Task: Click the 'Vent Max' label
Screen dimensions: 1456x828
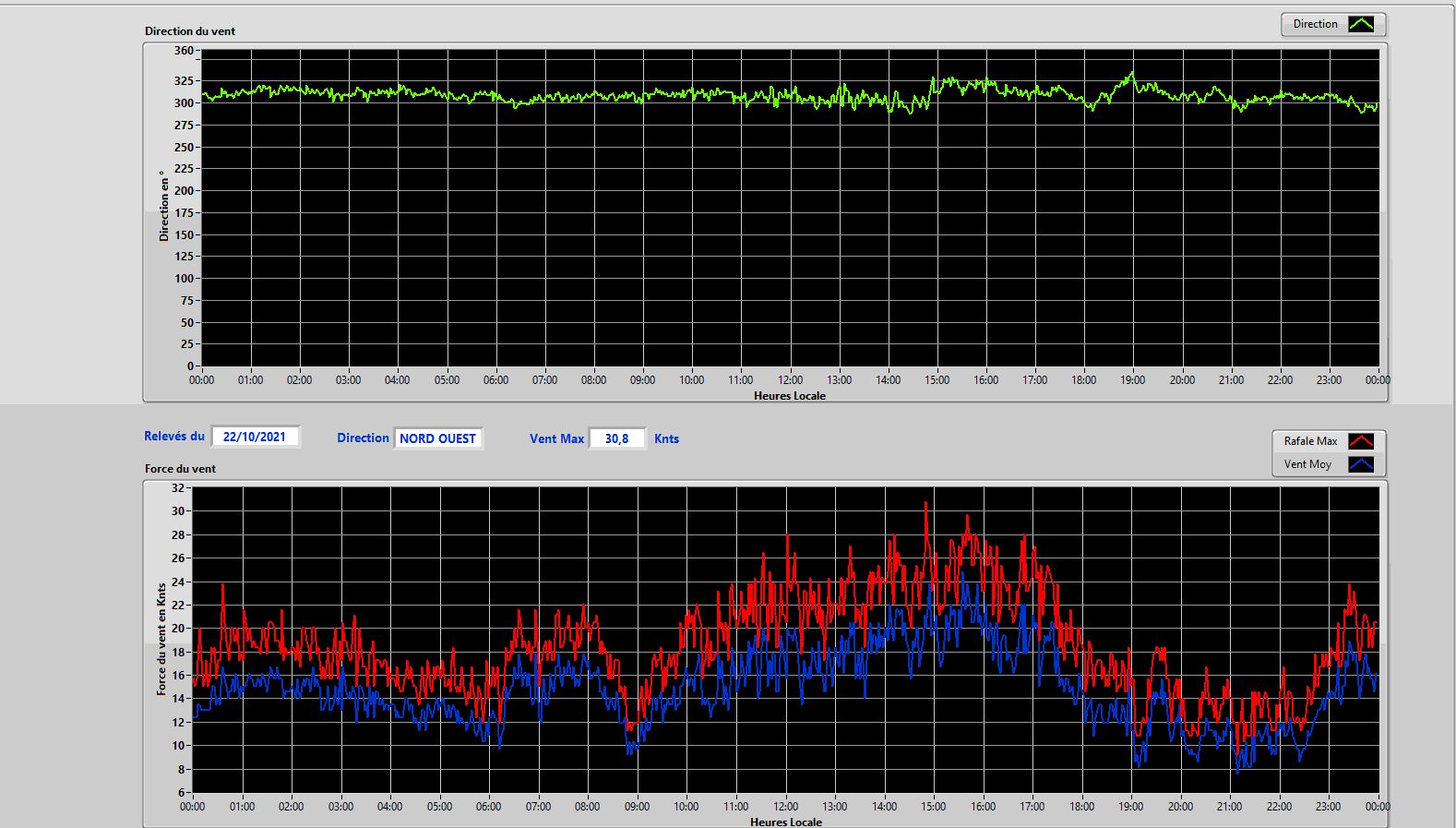Action: tap(556, 439)
